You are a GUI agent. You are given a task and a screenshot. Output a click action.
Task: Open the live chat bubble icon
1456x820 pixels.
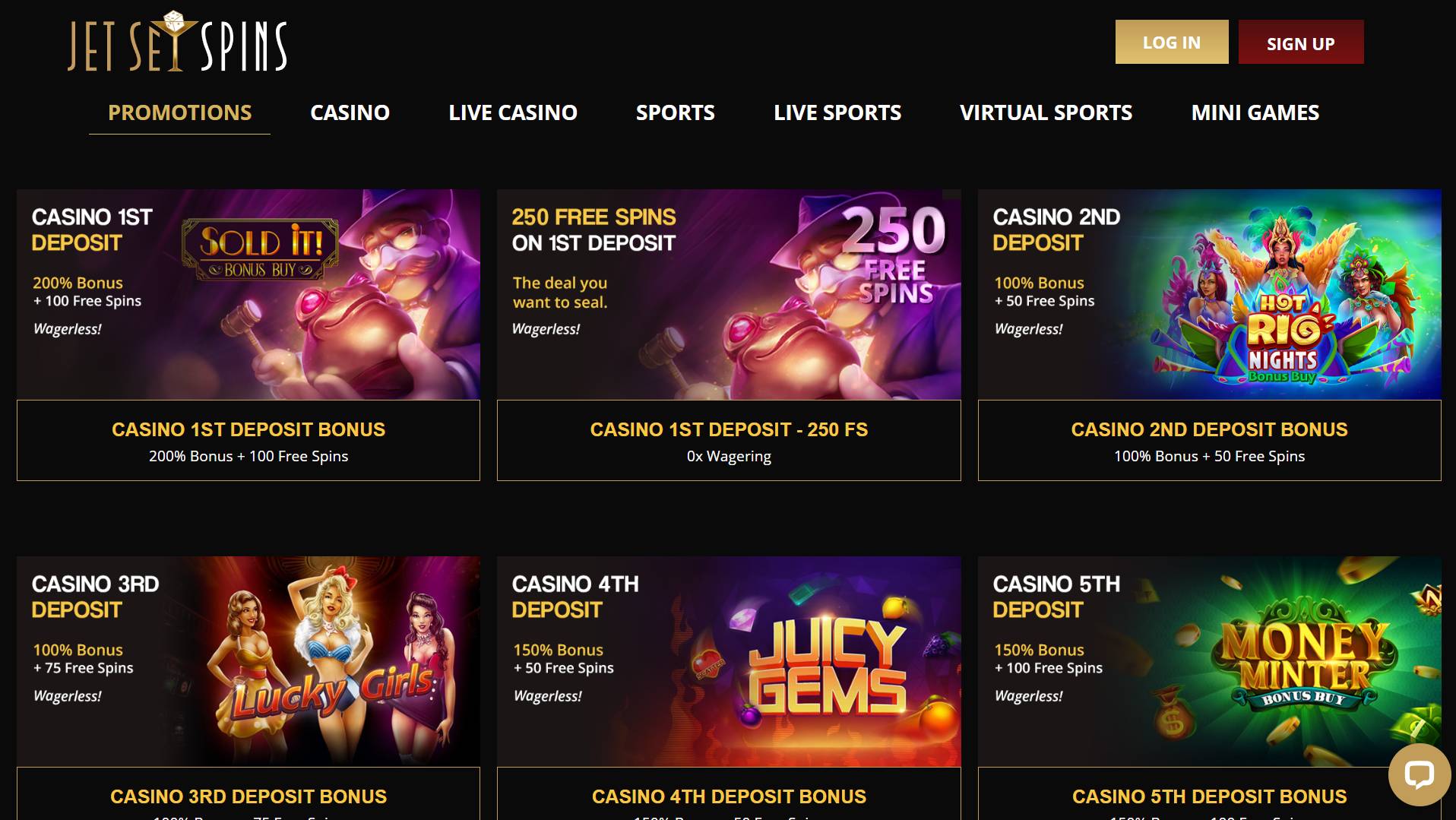point(1419,775)
